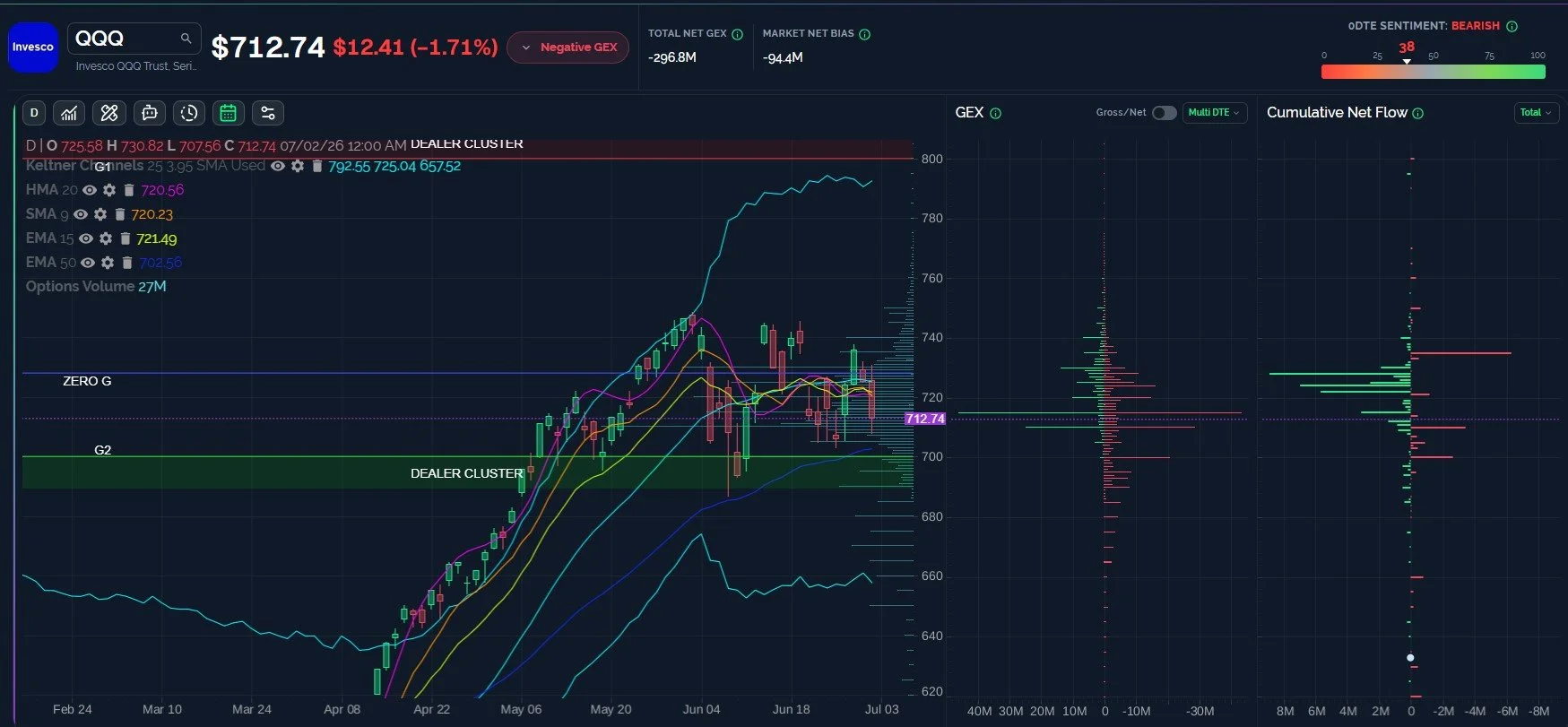Click the -94.4M Market Net Bias value
This screenshot has width=1568, height=727.
(x=783, y=57)
